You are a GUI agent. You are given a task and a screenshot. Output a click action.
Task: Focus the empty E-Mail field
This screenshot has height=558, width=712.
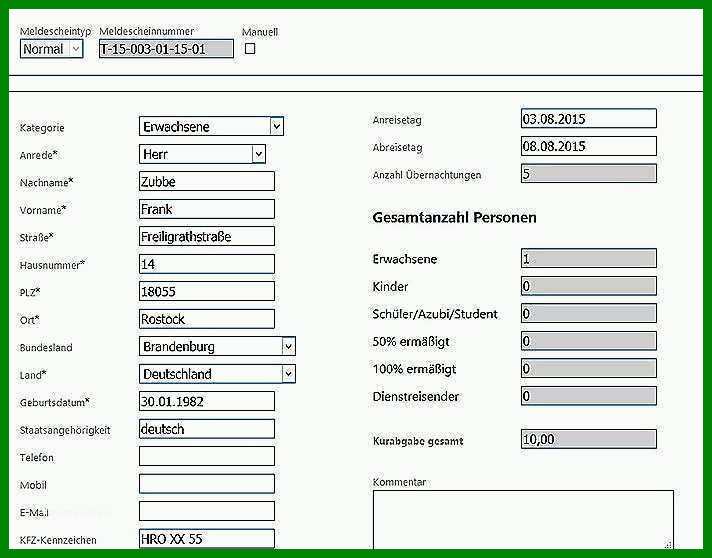coord(207,511)
